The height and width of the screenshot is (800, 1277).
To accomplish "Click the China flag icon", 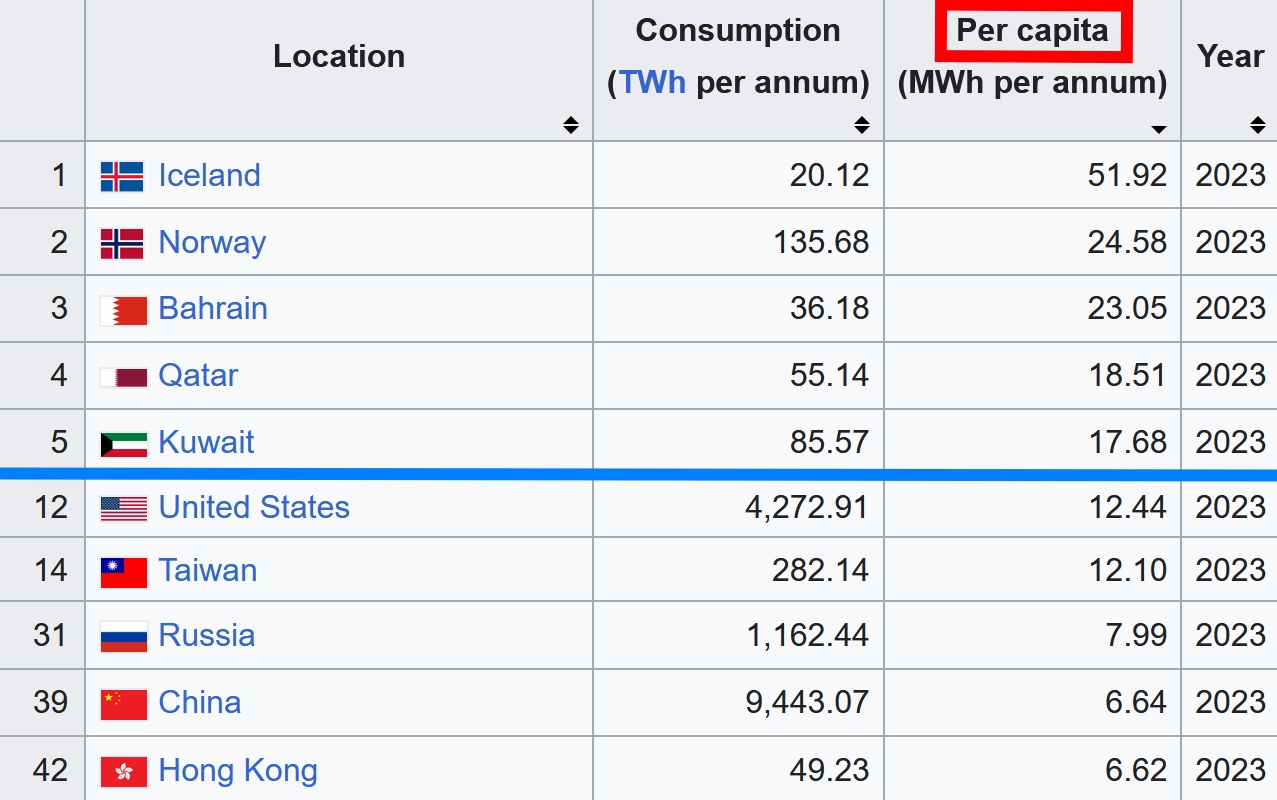I will [x=123, y=703].
